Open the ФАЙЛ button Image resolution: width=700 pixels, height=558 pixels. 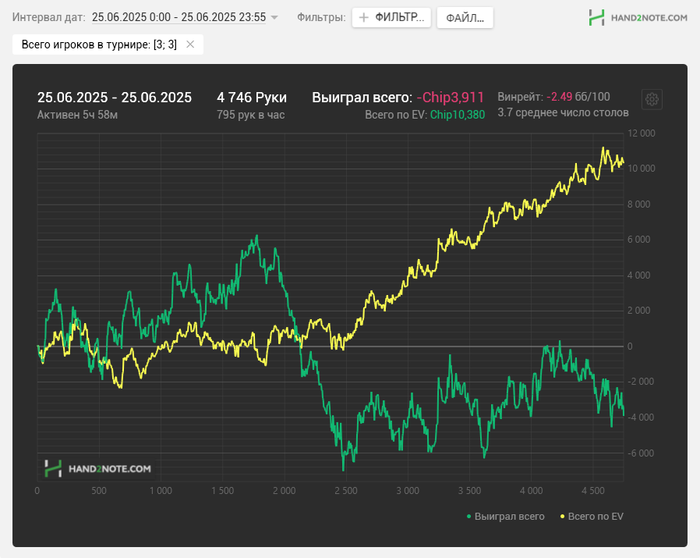click(x=465, y=18)
